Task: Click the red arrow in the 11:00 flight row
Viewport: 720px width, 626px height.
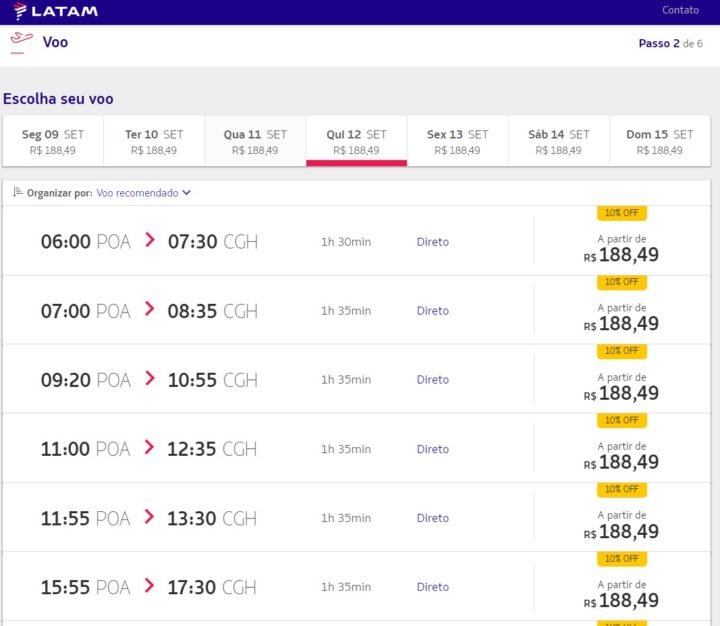Action: tap(149, 446)
